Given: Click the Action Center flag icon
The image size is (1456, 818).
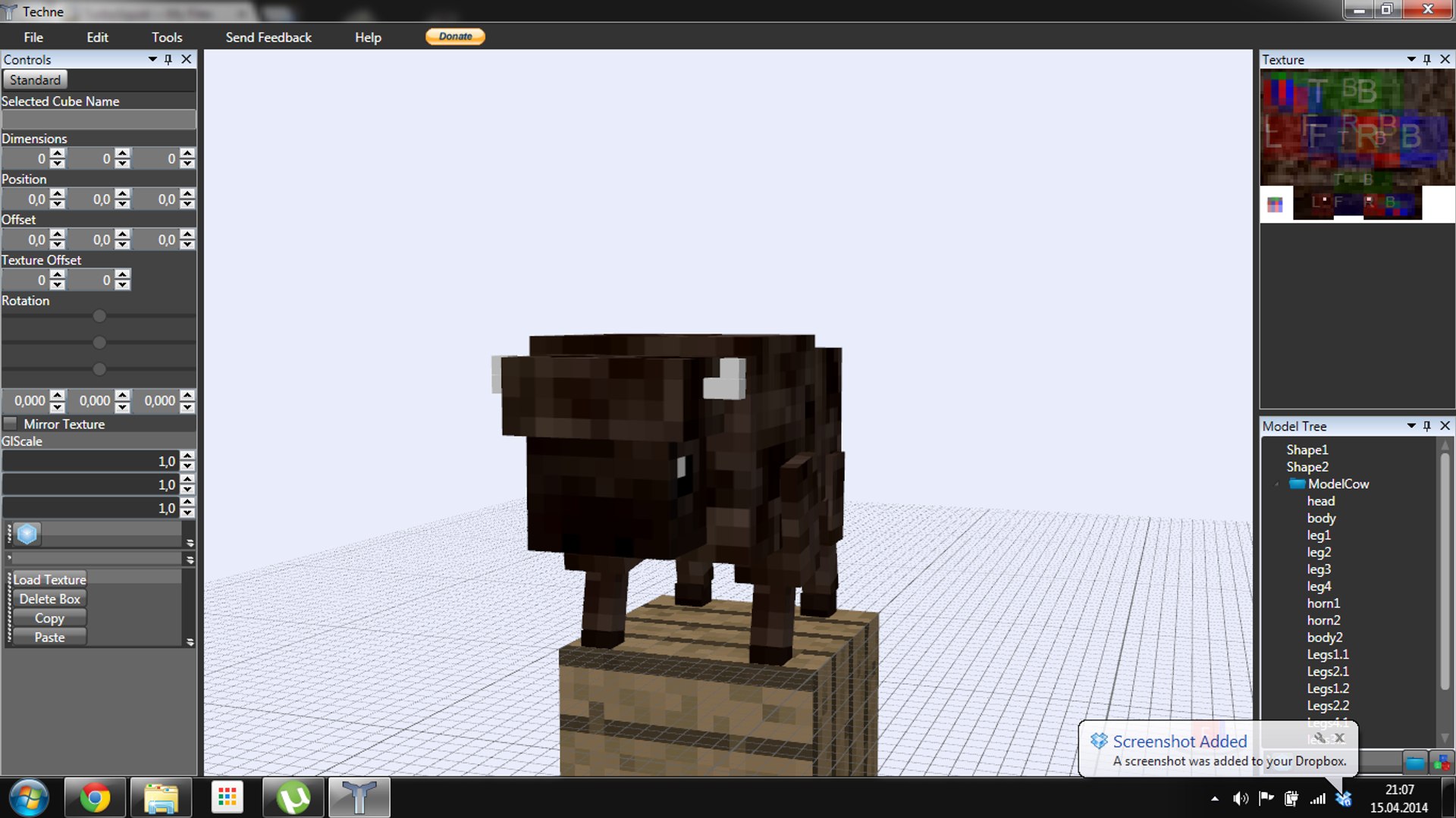Looking at the screenshot, I should point(1266,798).
